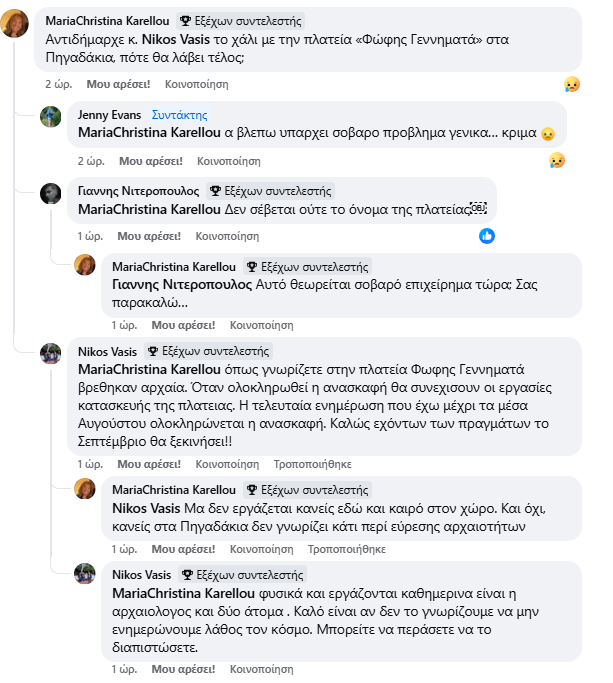Click the sad reaction on MariaChristina's top comment

pos(571,84)
